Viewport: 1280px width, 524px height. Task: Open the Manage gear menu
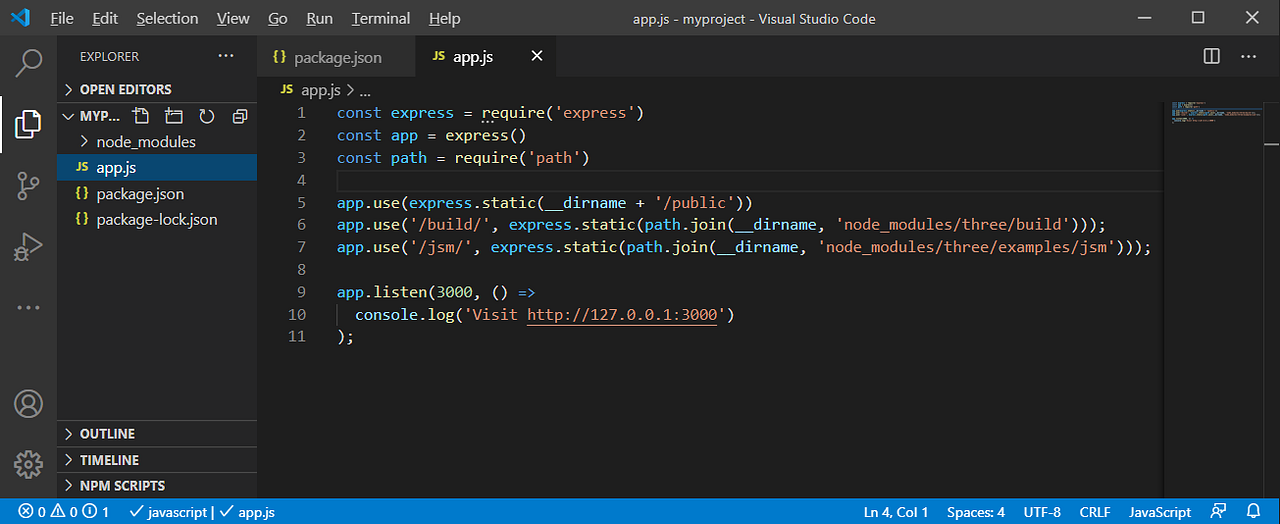28,464
